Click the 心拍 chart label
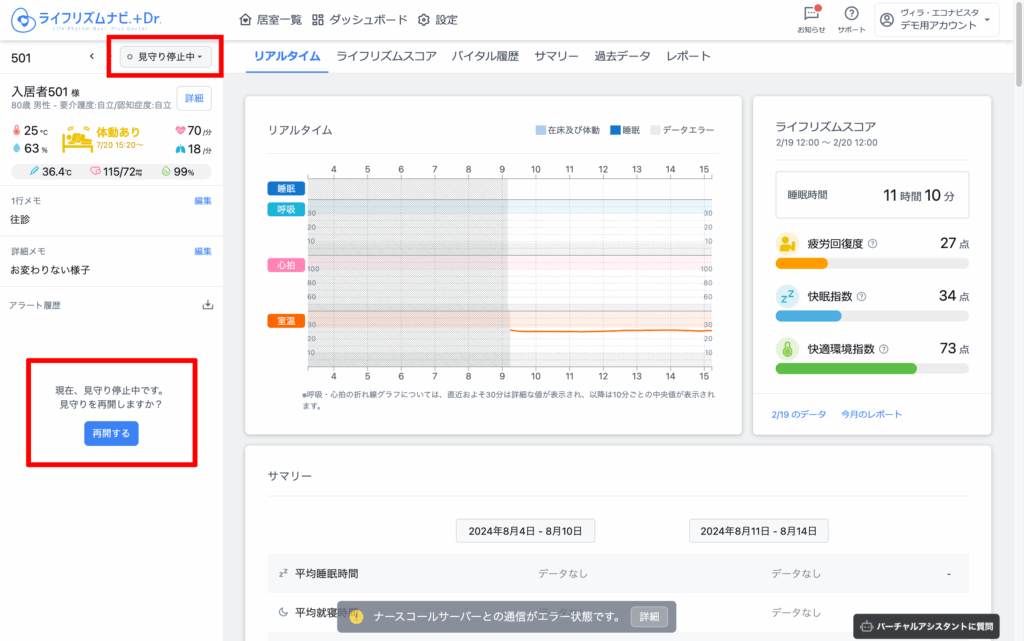This screenshot has width=1024, height=641. coord(286,265)
